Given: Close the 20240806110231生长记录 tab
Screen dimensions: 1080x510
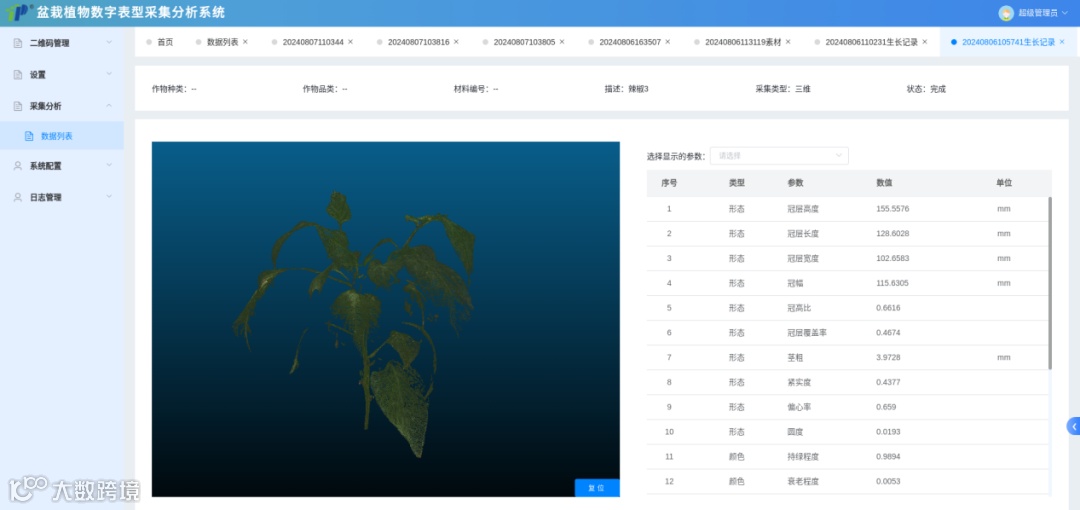Looking at the screenshot, I should tap(925, 42).
